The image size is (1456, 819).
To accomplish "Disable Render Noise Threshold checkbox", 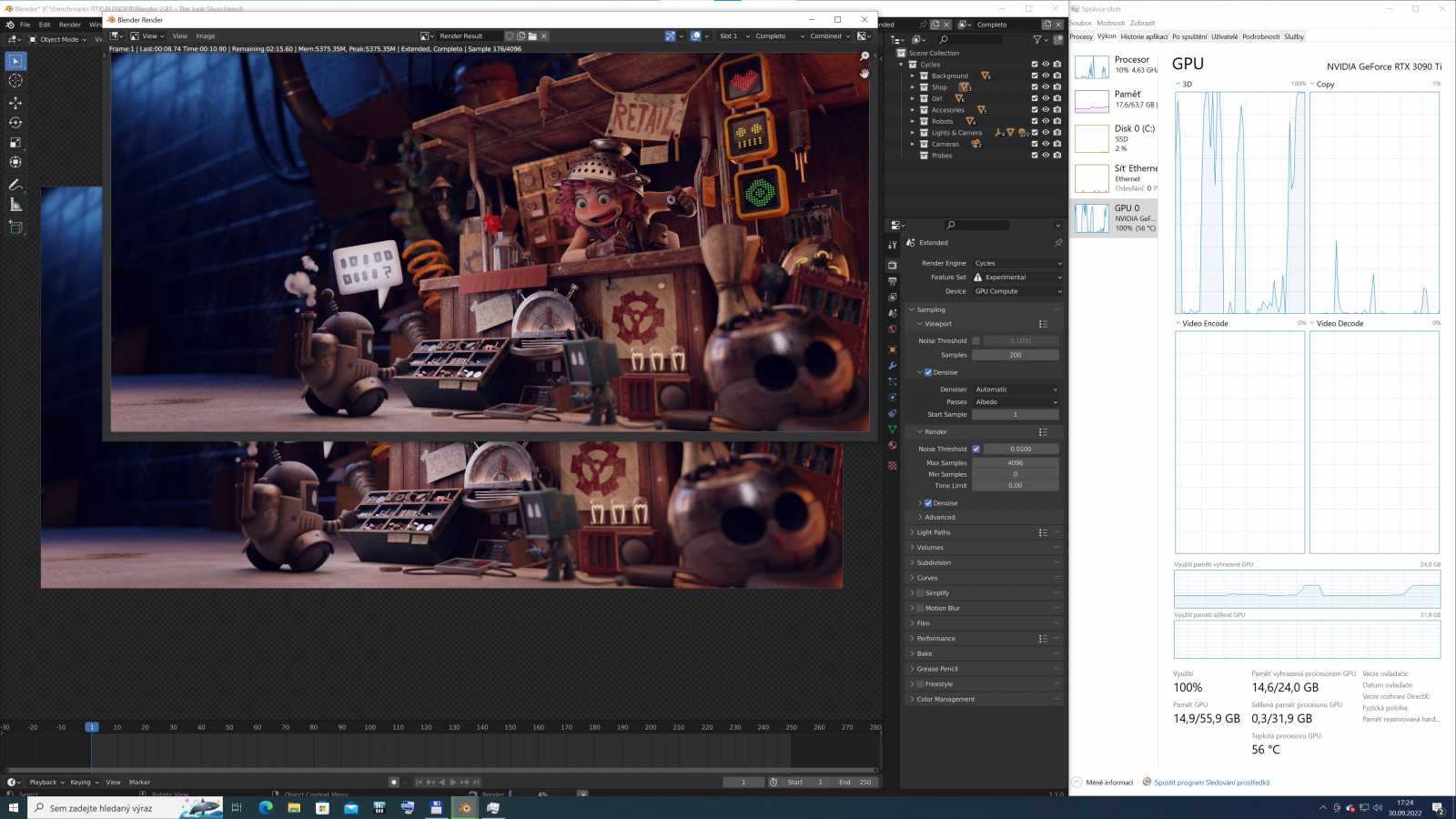I will pyautogui.click(x=976, y=449).
